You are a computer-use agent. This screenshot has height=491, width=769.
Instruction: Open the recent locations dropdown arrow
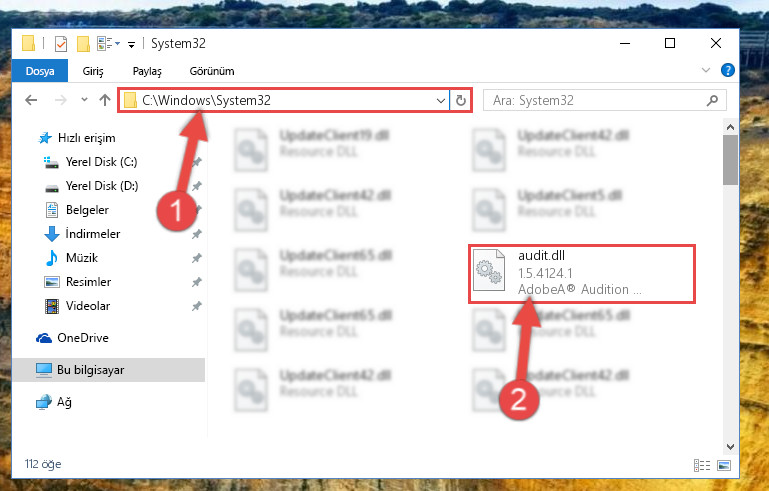pyautogui.click(x=84, y=100)
